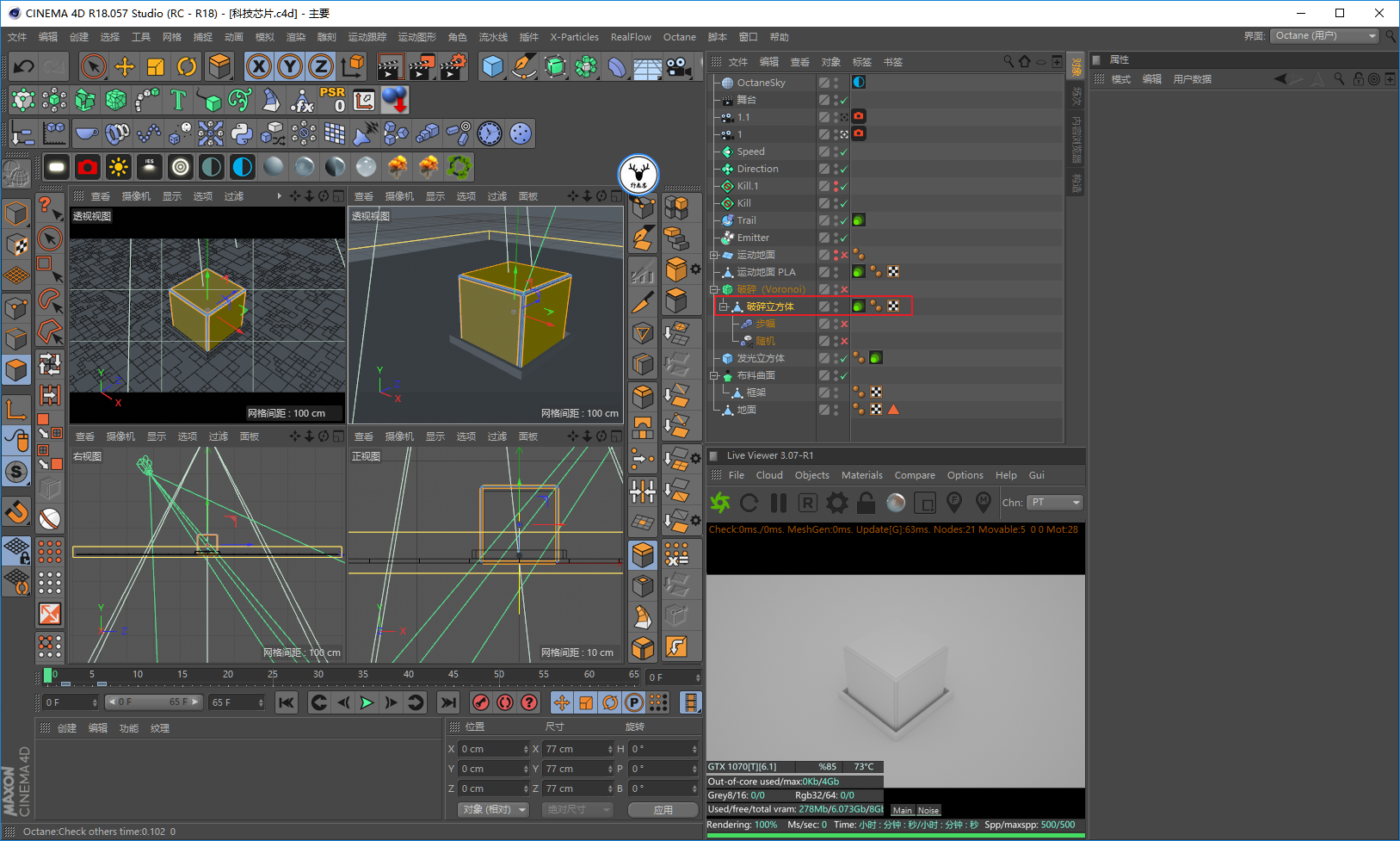The height and width of the screenshot is (841, 1400).
Task: Toggle the X axis lock
Action: 258,66
